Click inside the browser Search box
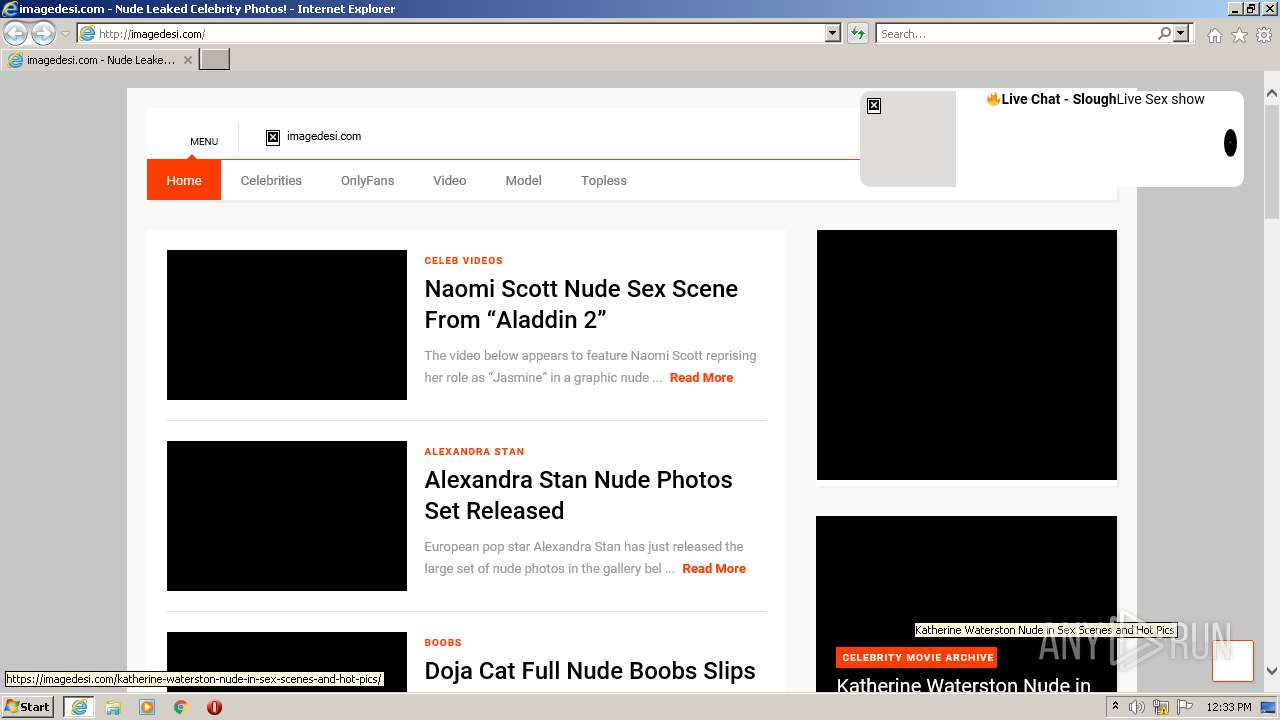Viewport: 1280px width, 720px height. pos(1016,34)
